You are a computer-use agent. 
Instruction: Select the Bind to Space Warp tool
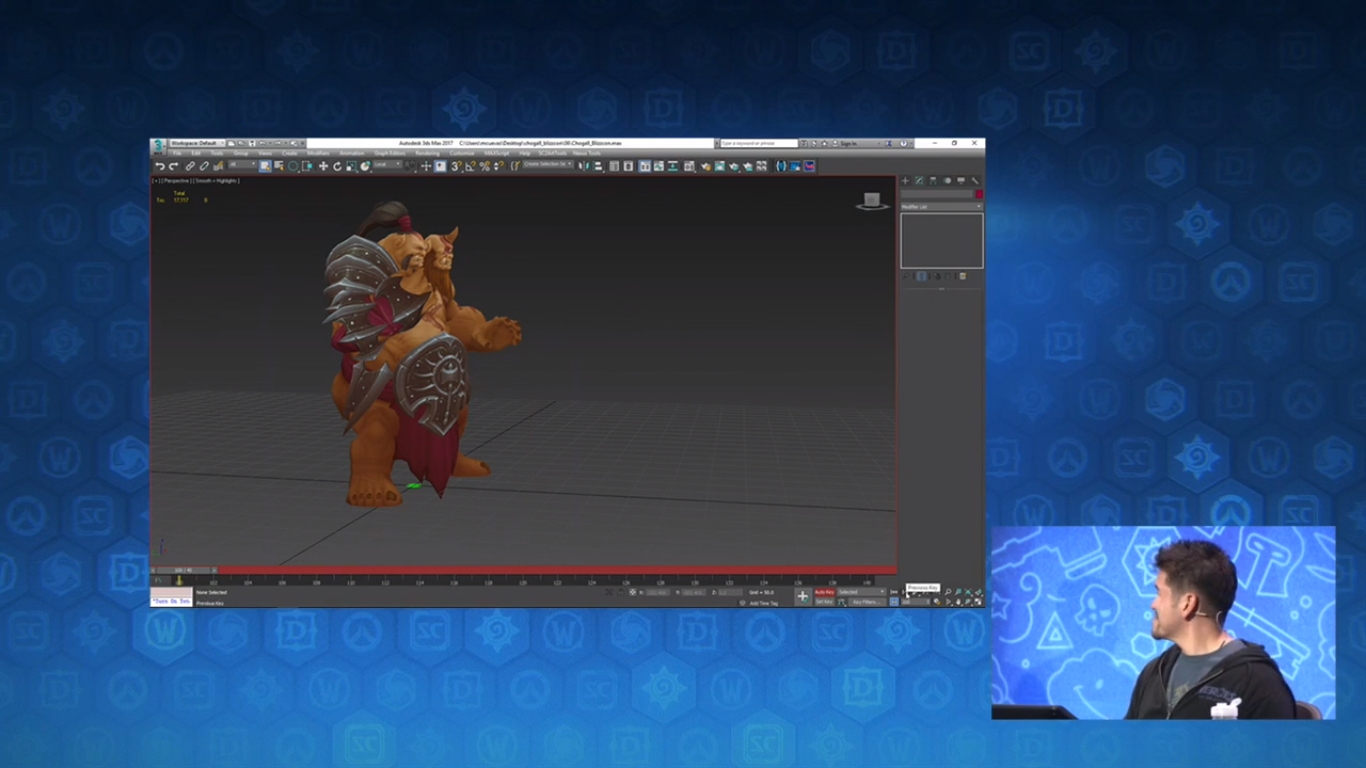[218, 166]
